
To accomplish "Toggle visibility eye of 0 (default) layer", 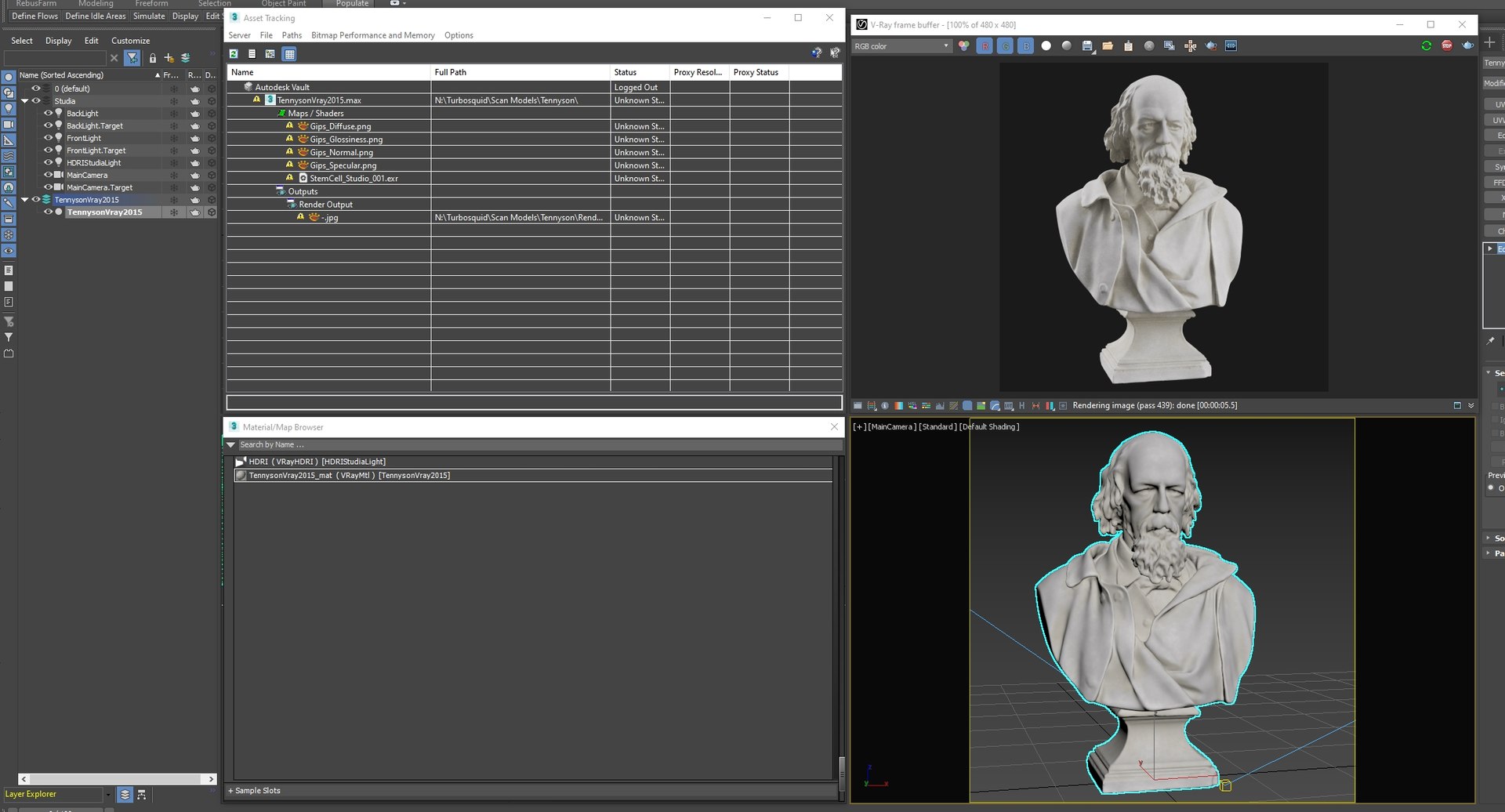I will [x=35, y=89].
